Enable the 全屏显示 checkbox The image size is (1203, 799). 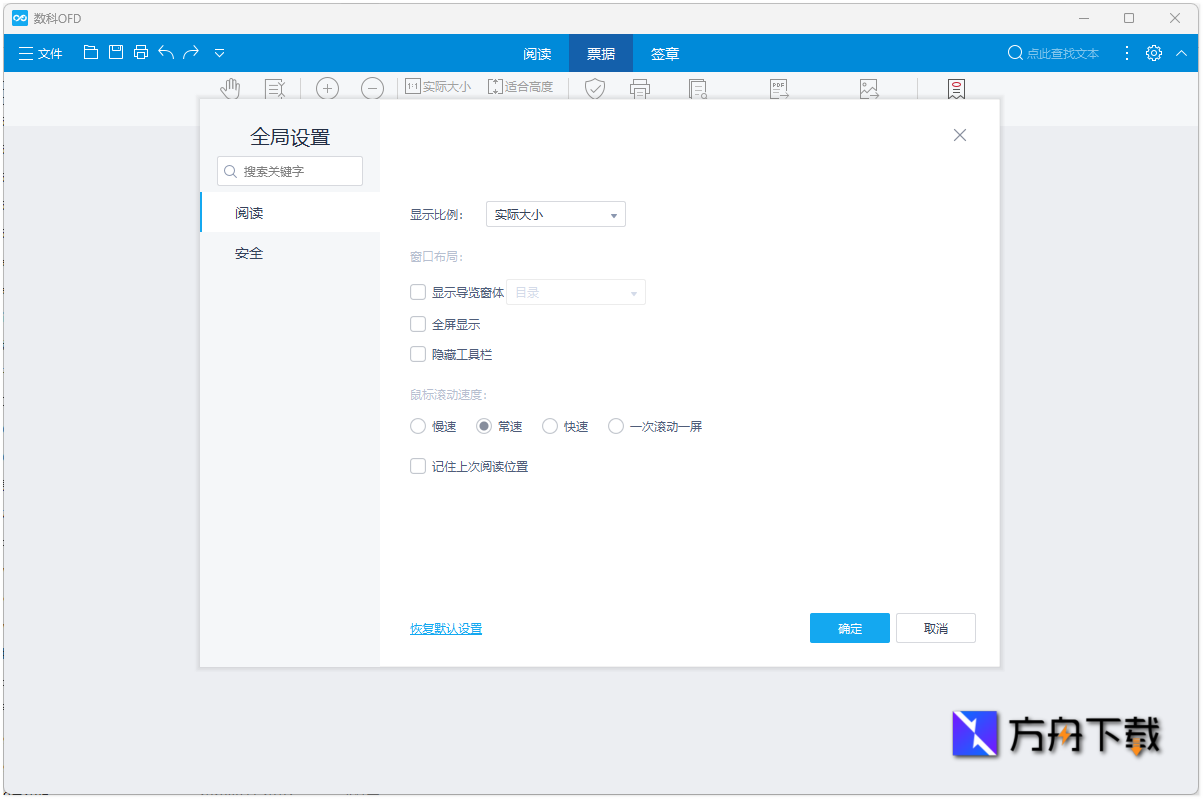[x=418, y=324]
